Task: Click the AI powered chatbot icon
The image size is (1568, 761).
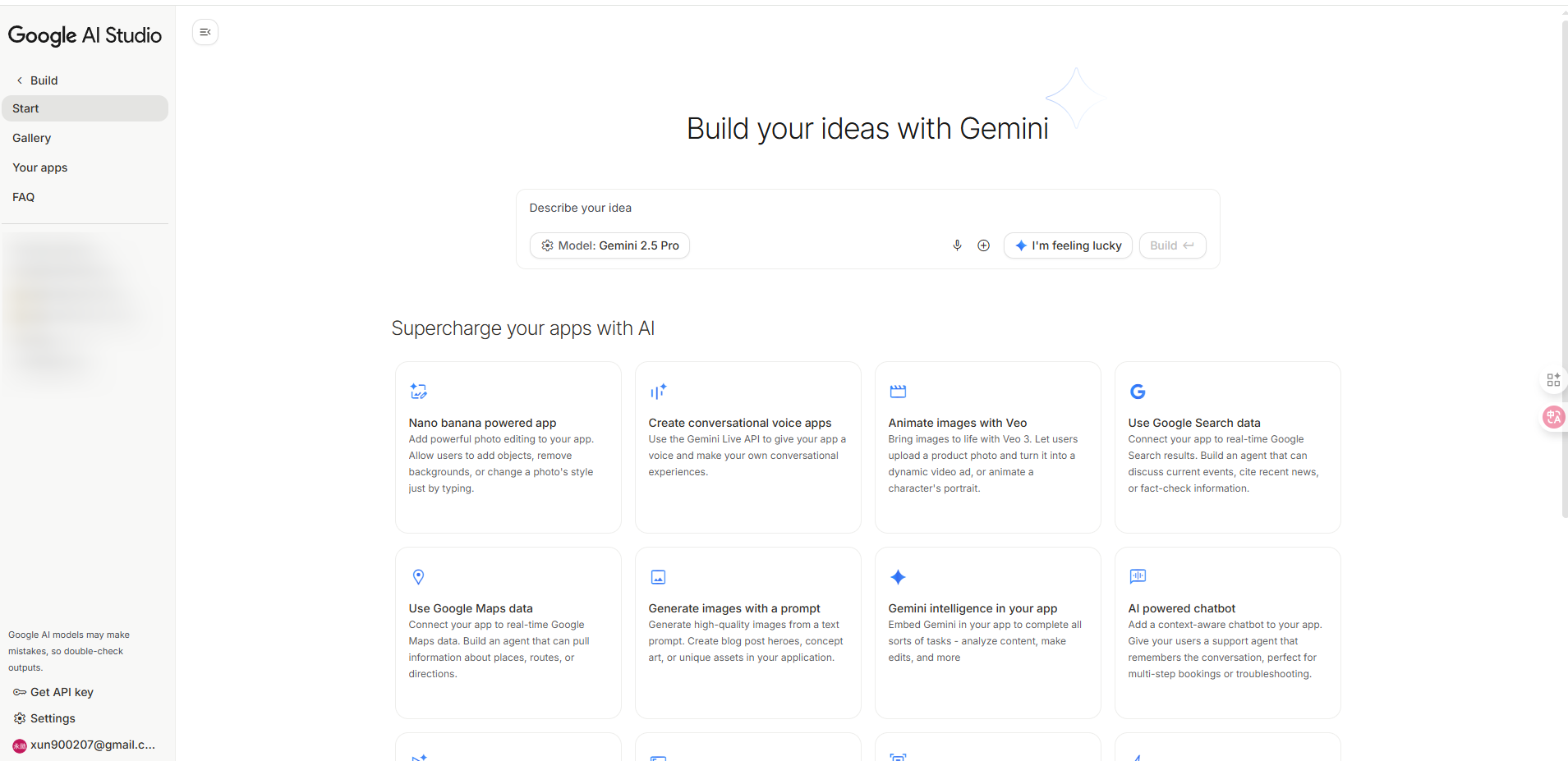Action: pyautogui.click(x=1138, y=576)
